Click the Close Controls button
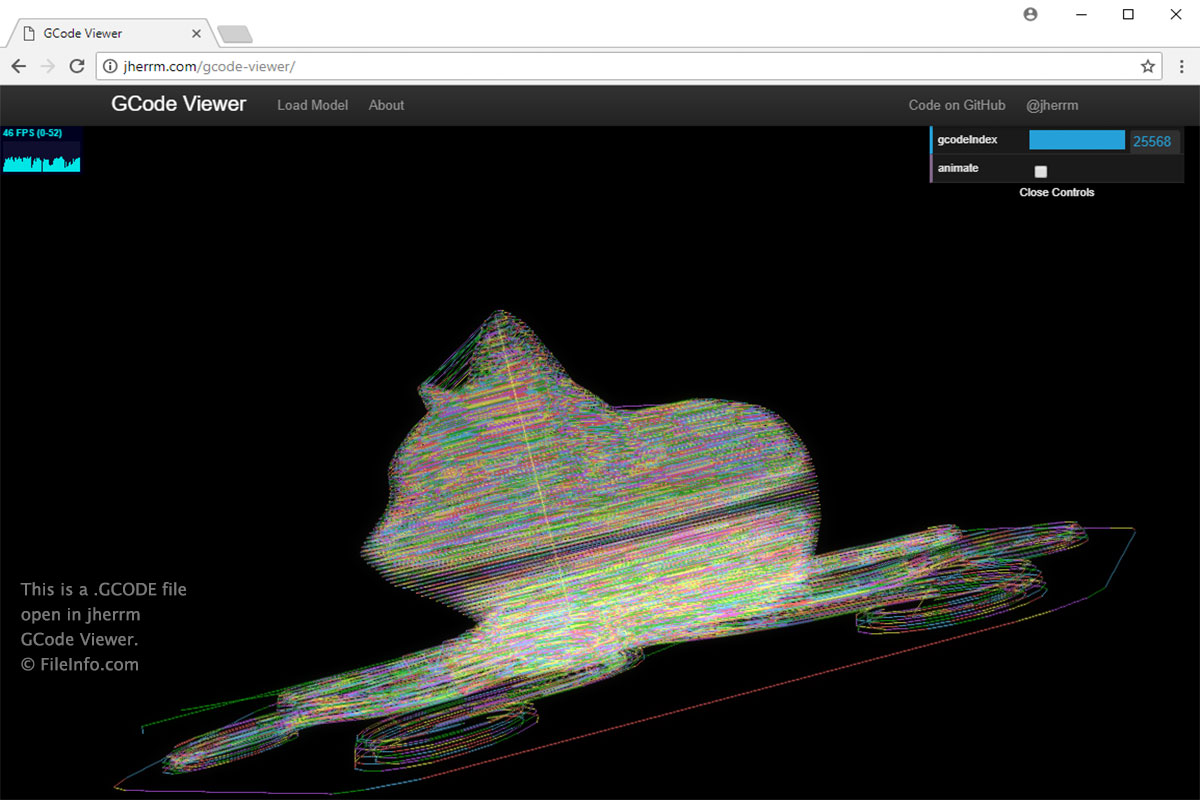This screenshot has height=800, width=1200. click(1057, 192)
